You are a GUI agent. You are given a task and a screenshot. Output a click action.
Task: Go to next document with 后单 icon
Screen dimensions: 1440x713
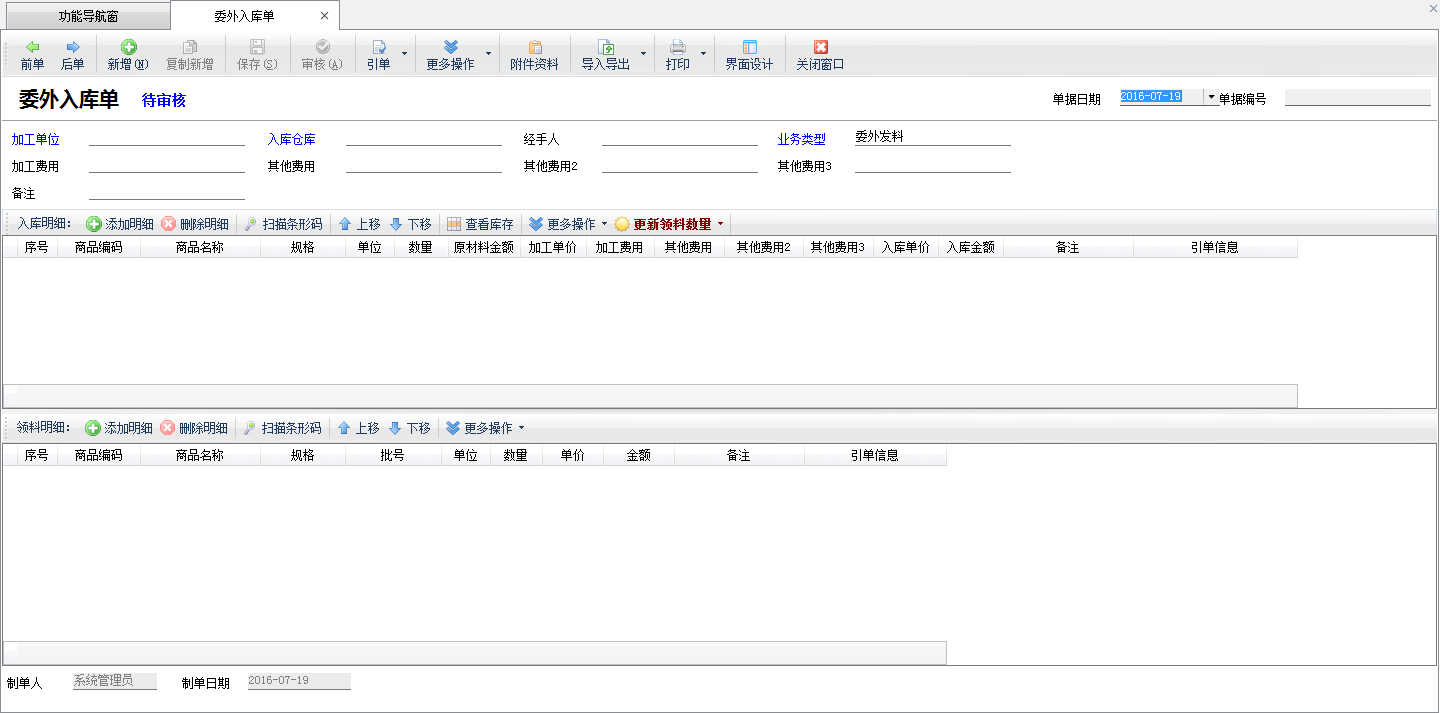point(72,48)
